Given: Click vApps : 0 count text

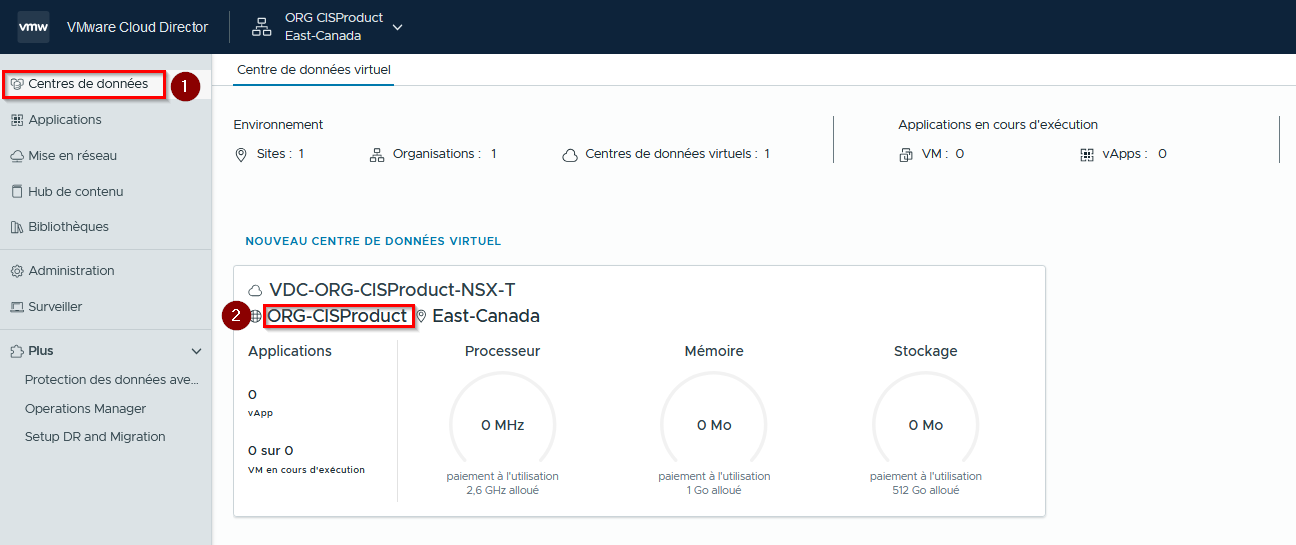Looking at the screenshot, I should 1135,154.
